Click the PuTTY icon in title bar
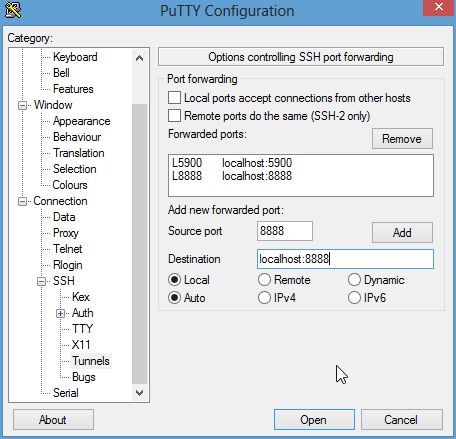 point(13,10)
